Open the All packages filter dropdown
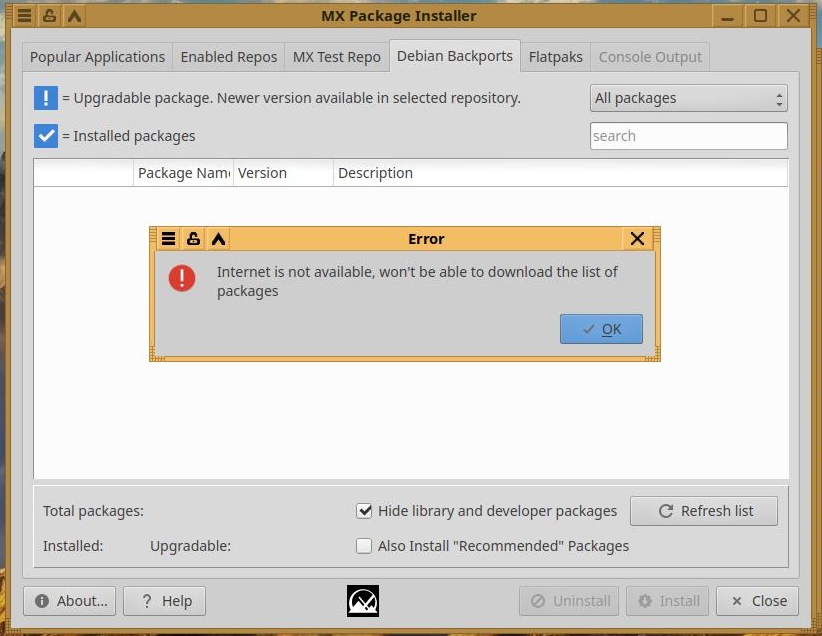822x636 pixels. pos(689,98)
